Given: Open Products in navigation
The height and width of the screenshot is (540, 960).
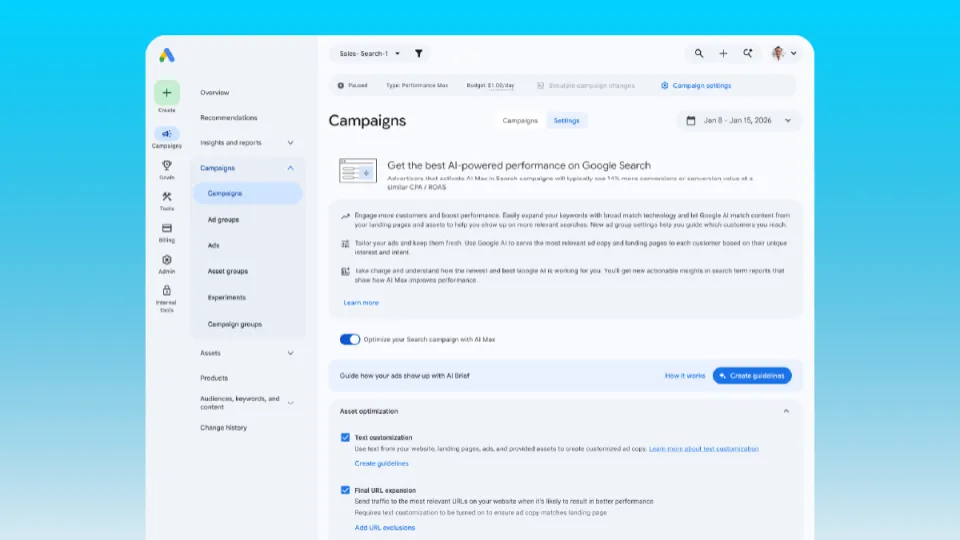Looking at the screenshot, I should [x=214, y=378].
